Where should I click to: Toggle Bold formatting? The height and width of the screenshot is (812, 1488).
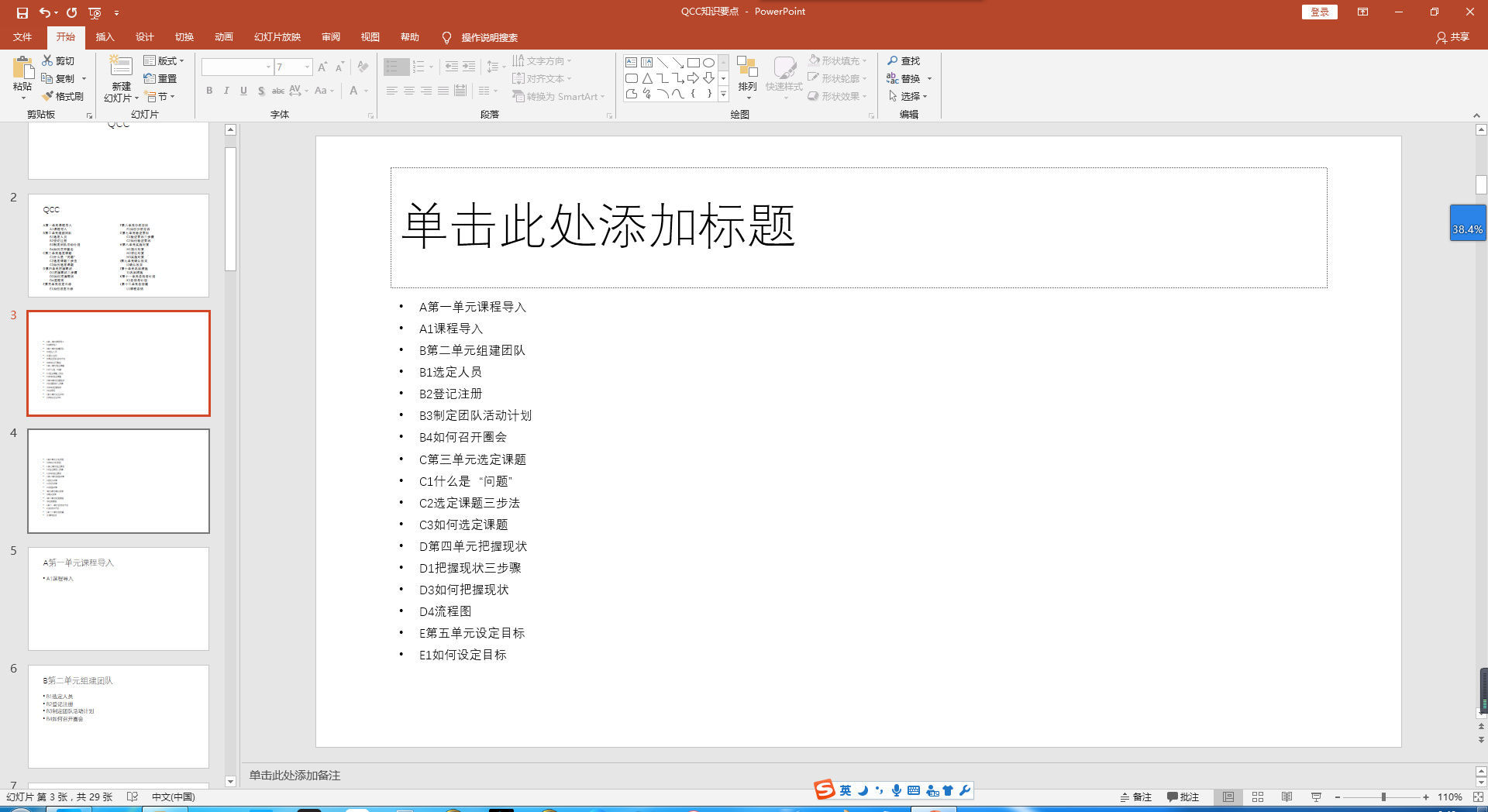[209, 91]
